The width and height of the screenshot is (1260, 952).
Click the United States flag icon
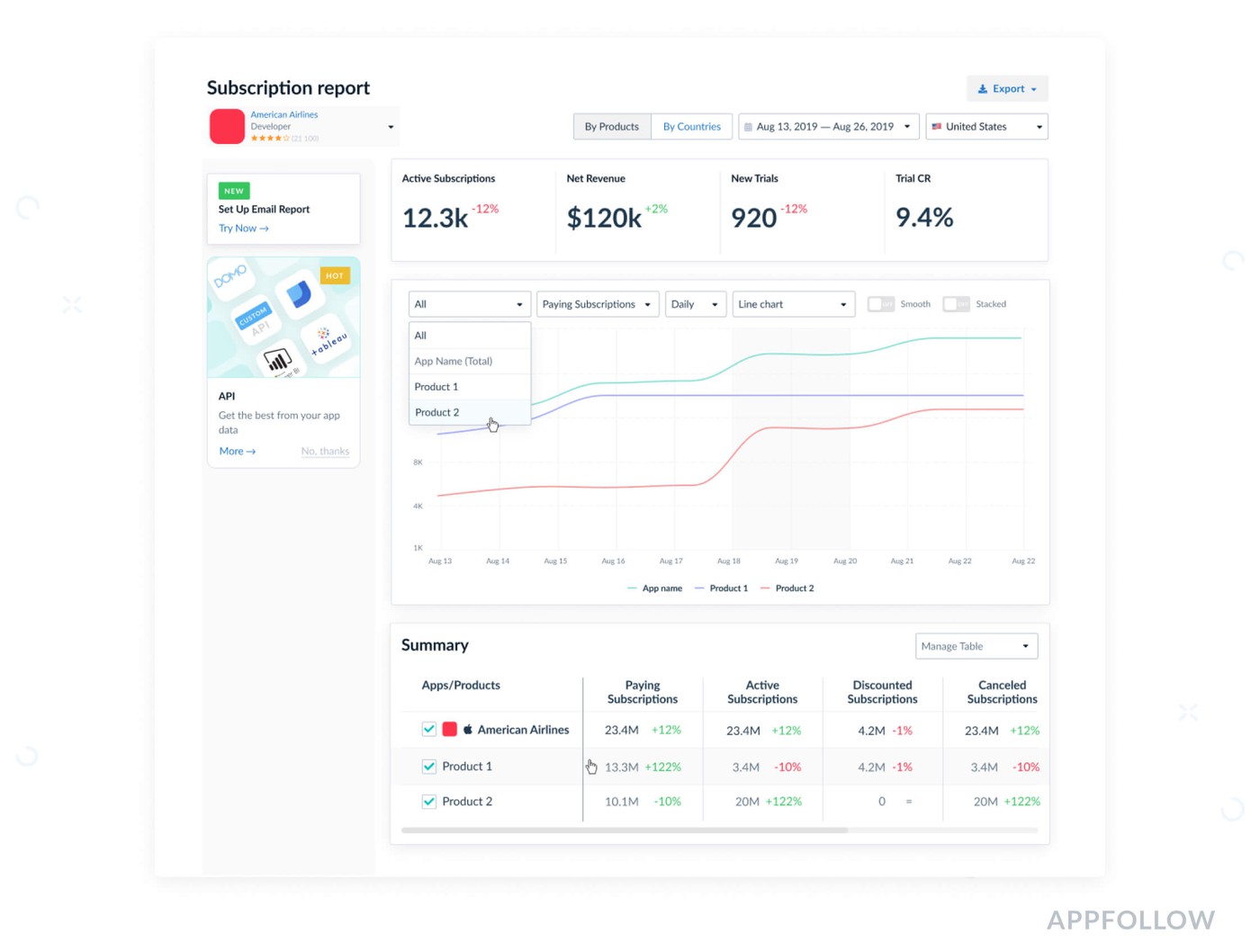[936, 127]
